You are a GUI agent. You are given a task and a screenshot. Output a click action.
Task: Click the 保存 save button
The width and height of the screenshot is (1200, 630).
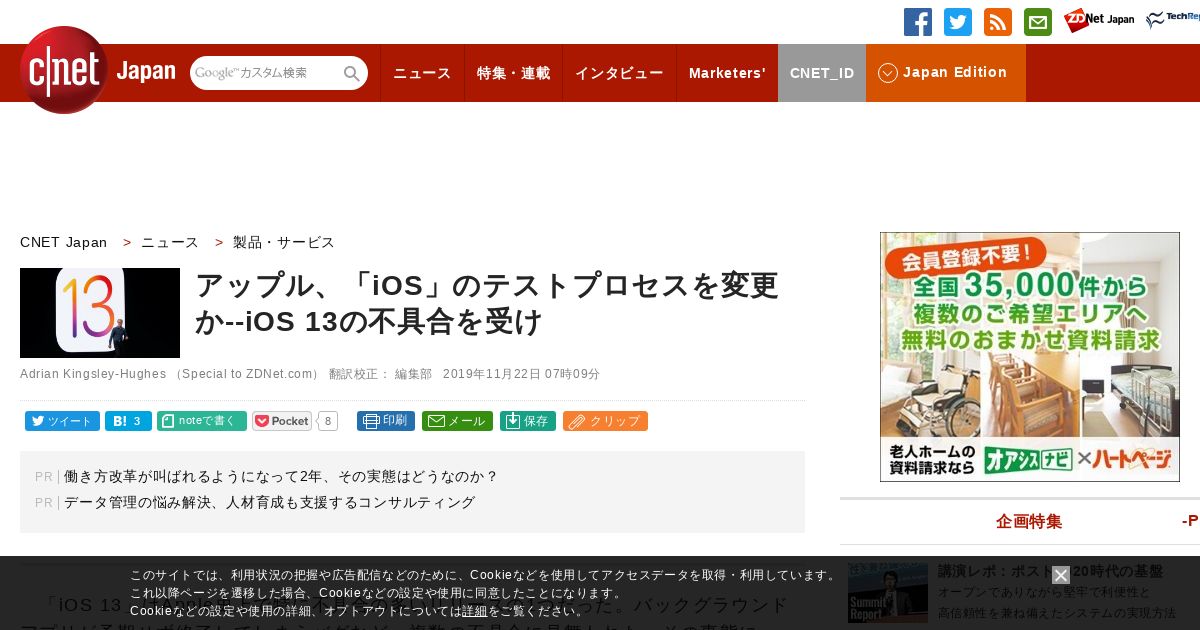[x=528, y=421]
